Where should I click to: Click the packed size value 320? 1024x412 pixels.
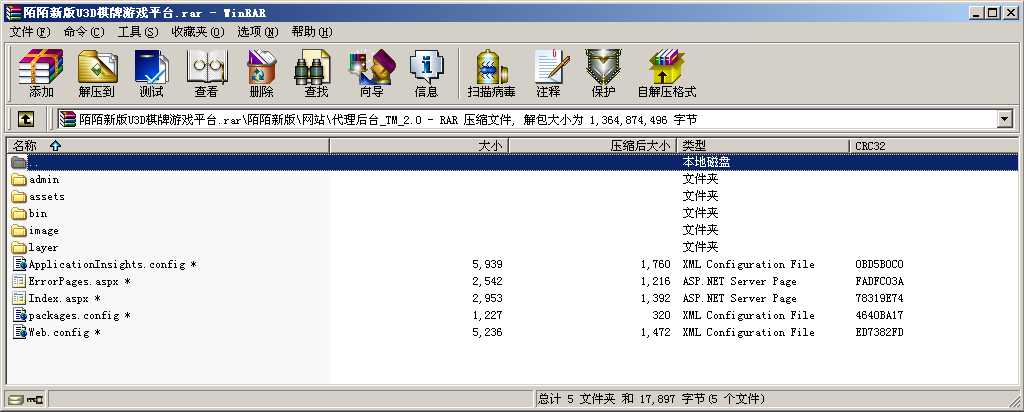click(661, 315)
